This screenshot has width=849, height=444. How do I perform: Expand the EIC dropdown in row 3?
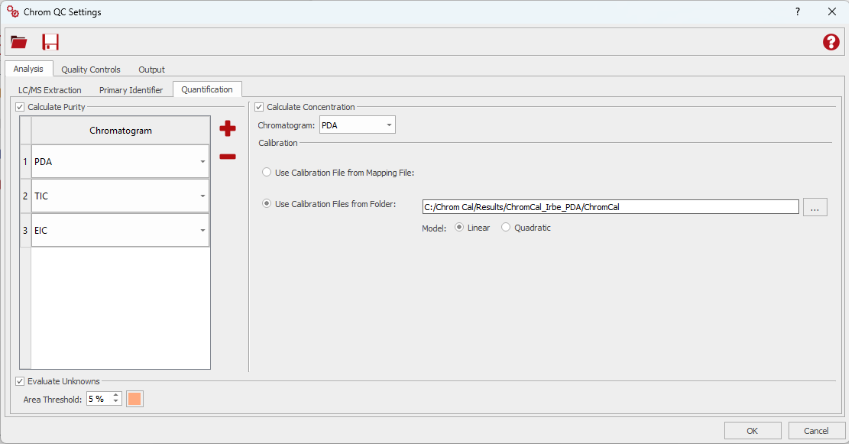[x=202, y=231]
